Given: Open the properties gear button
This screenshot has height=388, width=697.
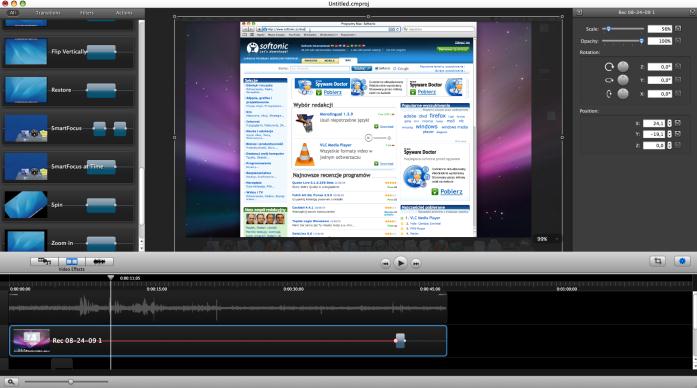Looking at the screenshot, I should tap(682, 261).
